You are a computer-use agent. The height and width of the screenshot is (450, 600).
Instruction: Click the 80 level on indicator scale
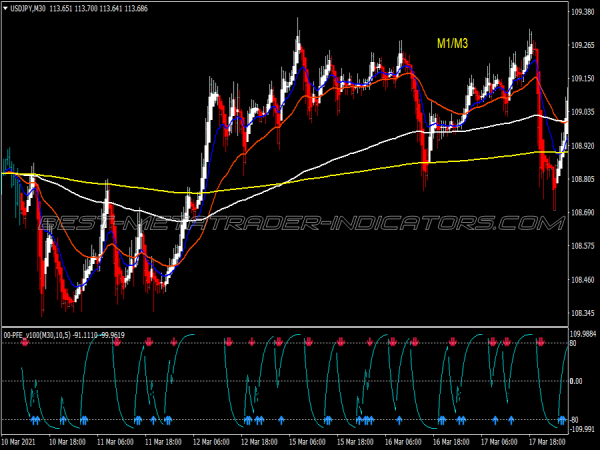pos(574,344)
